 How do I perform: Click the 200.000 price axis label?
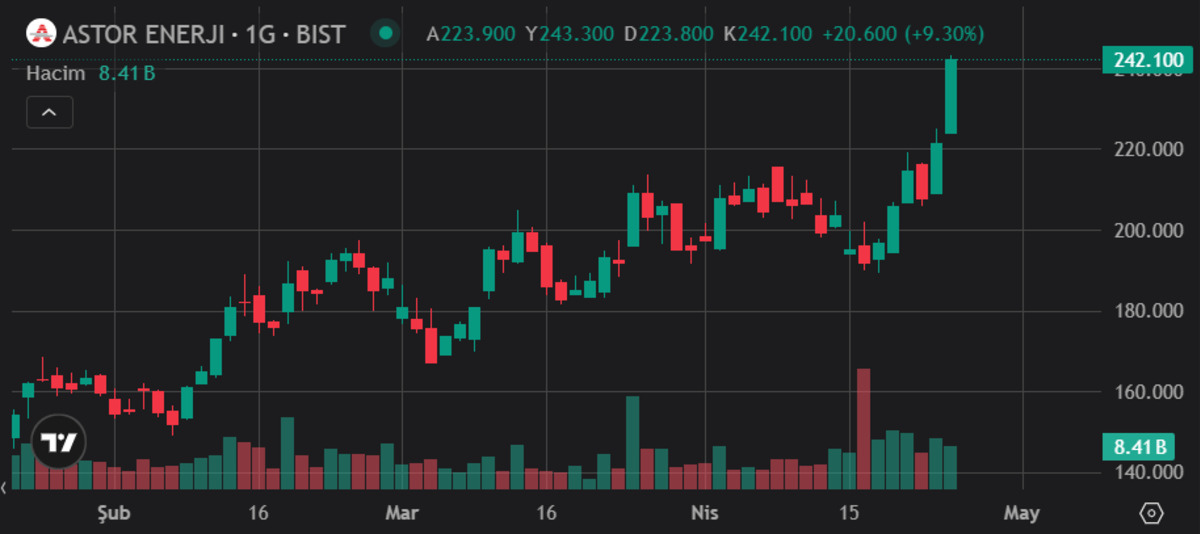pyautogui.click(x=1147, y=231)
